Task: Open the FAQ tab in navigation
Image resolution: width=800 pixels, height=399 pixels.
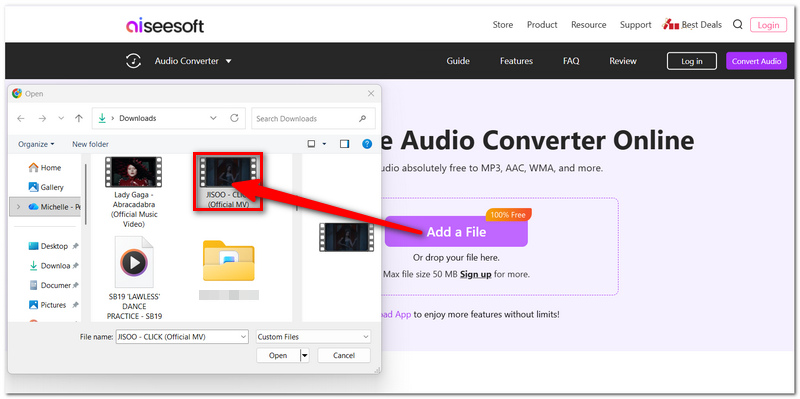Action: 571,61
